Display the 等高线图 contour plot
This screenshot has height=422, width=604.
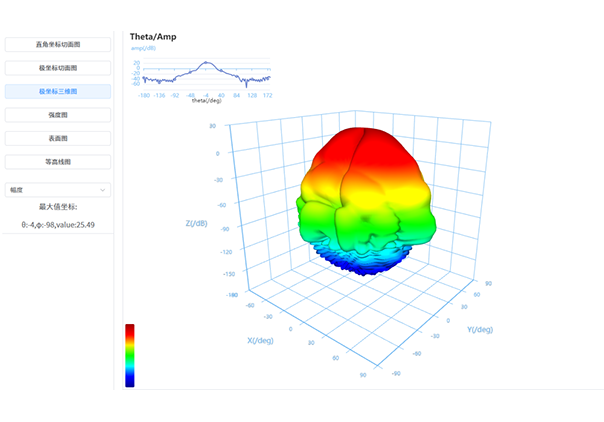point(58,161)
